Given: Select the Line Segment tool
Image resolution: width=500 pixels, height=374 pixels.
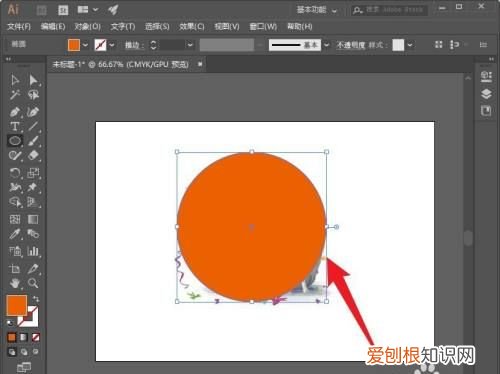Looking at the screenshot, I should click(x=33, y=126).
